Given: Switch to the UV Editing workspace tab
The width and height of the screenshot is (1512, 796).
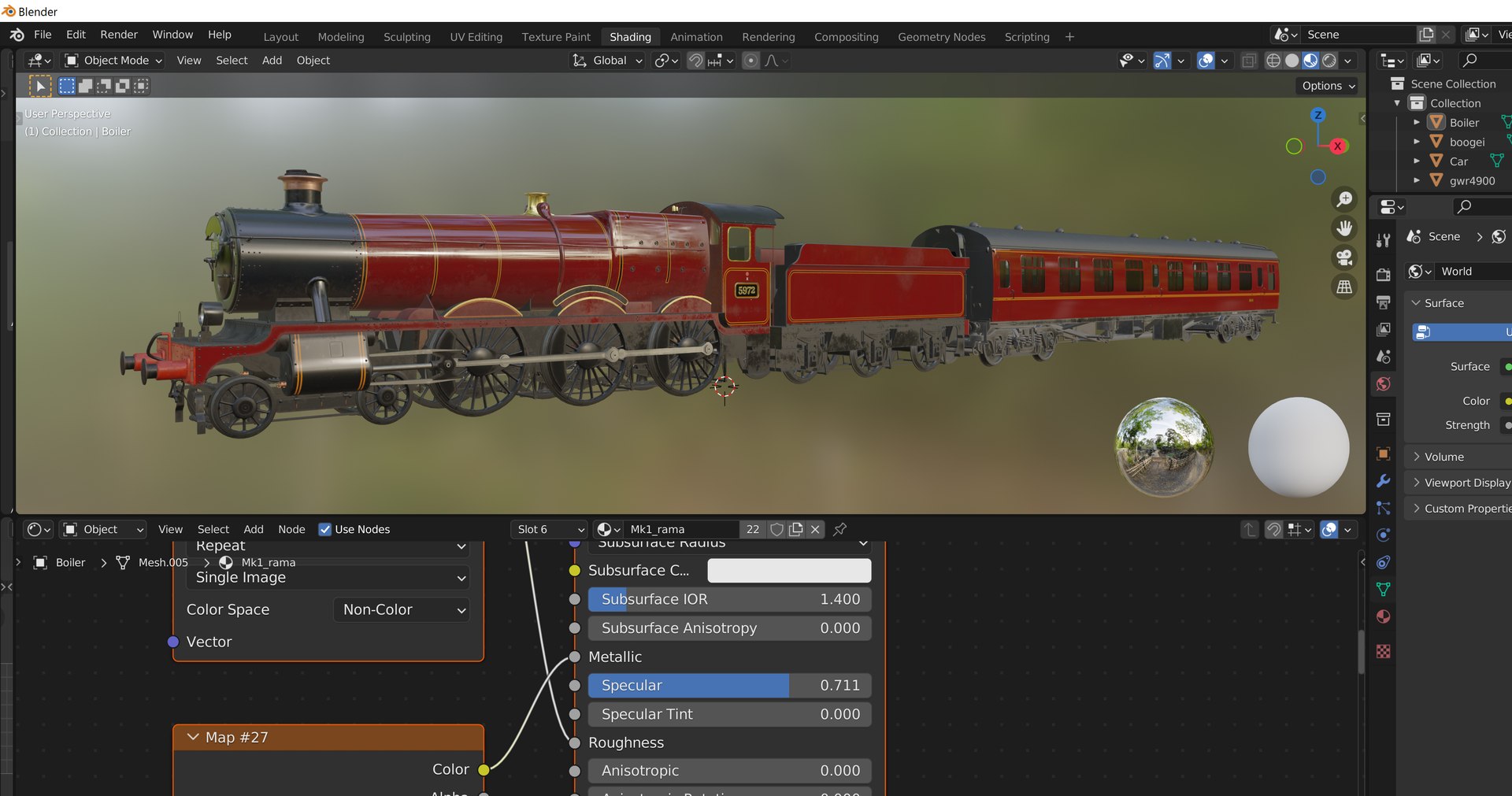Looking at the screenshot, I should [476, 37].
